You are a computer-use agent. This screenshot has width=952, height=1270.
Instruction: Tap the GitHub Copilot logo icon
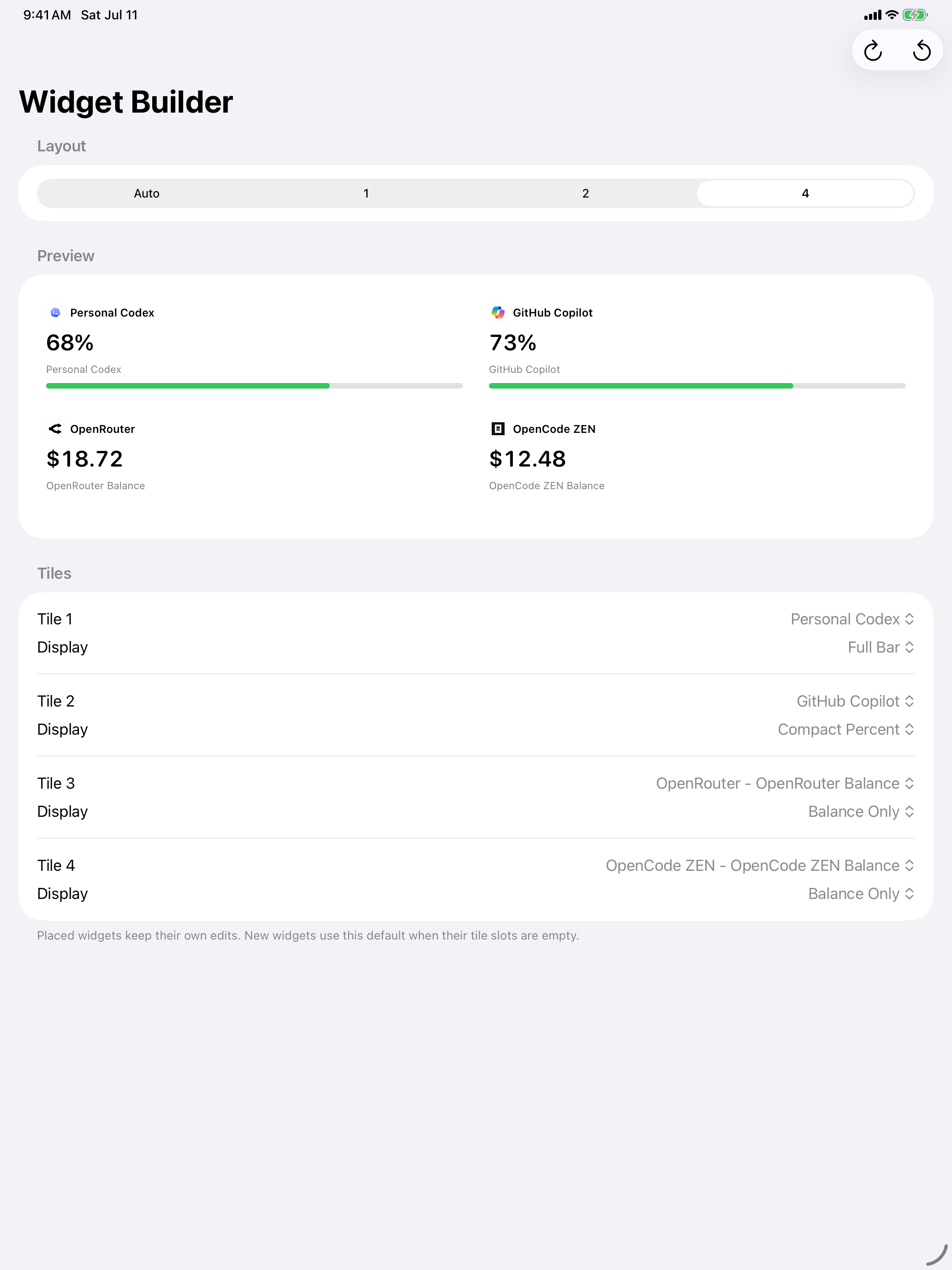click(x=498, y=312)
